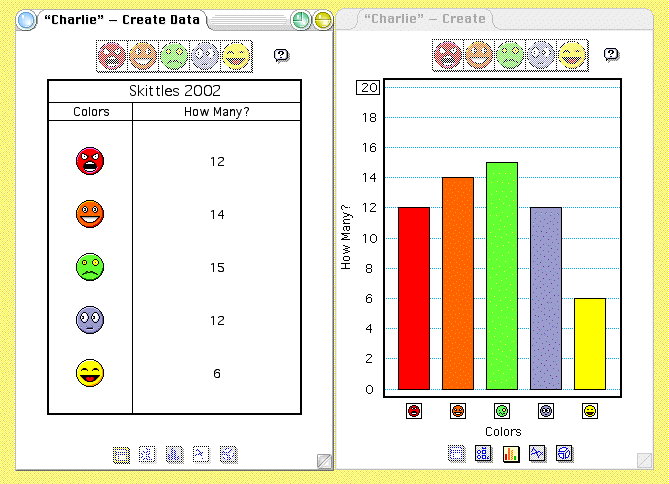Click purple surprised face in table Colors column
669x484 pixels.
pyautogui.click(x=90, y=320)
